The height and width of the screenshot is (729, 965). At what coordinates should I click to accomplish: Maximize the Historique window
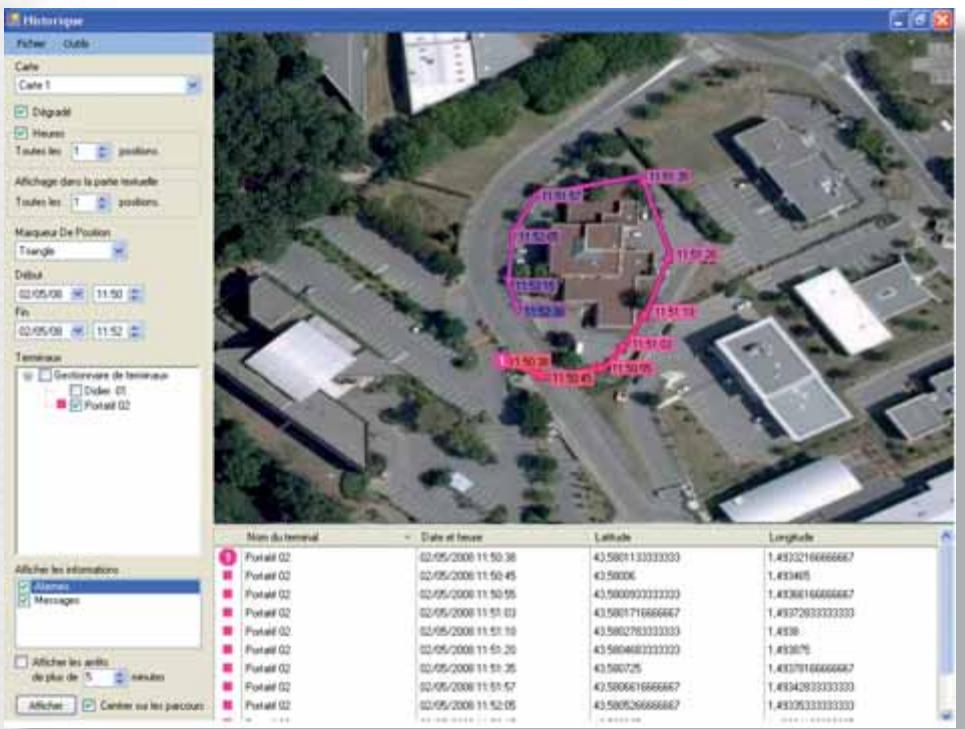pos(920,20)
